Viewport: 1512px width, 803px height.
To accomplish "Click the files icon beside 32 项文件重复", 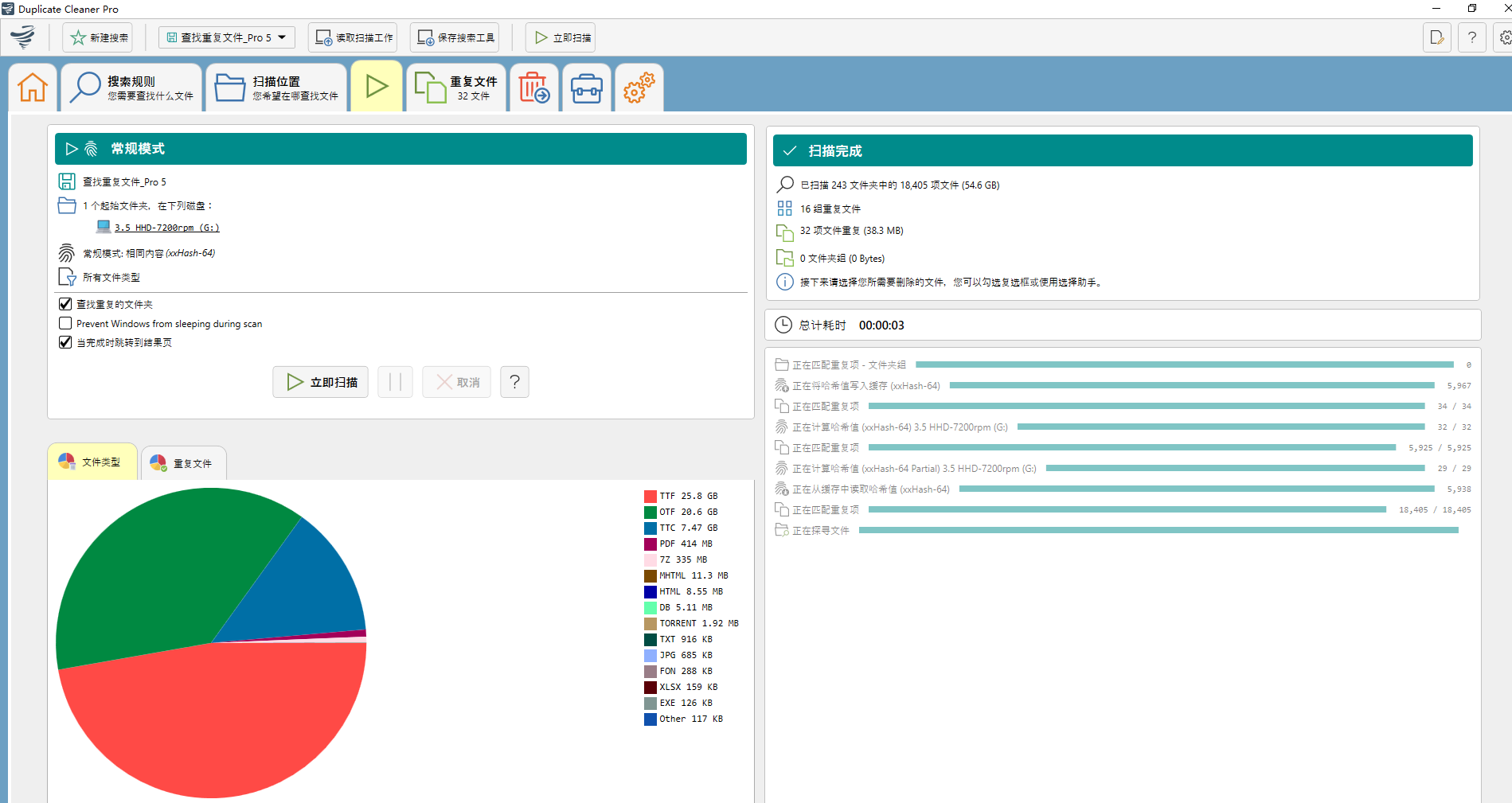I will pos(785,232).
